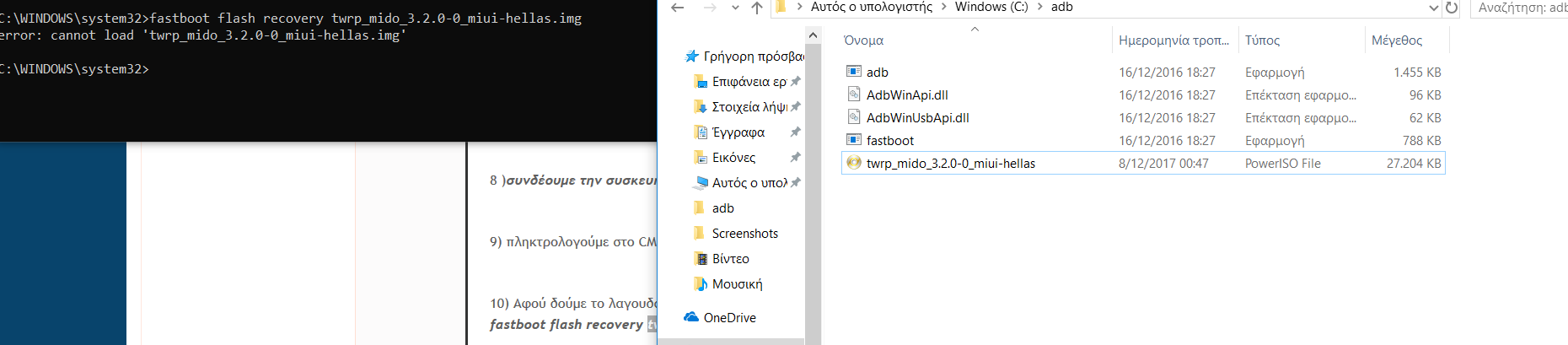The width and height of the screenshot is (1568, 345).
Task: Open the recent locations dropdown arrow
Action: point(735,8)
